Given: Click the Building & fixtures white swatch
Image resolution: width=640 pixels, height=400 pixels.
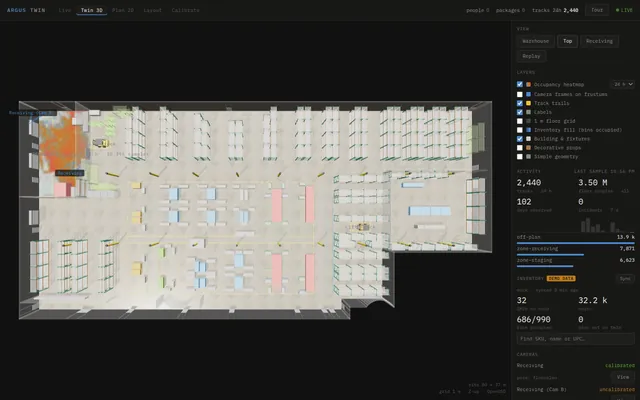Looking at the screenshot, I should (529, 139).
